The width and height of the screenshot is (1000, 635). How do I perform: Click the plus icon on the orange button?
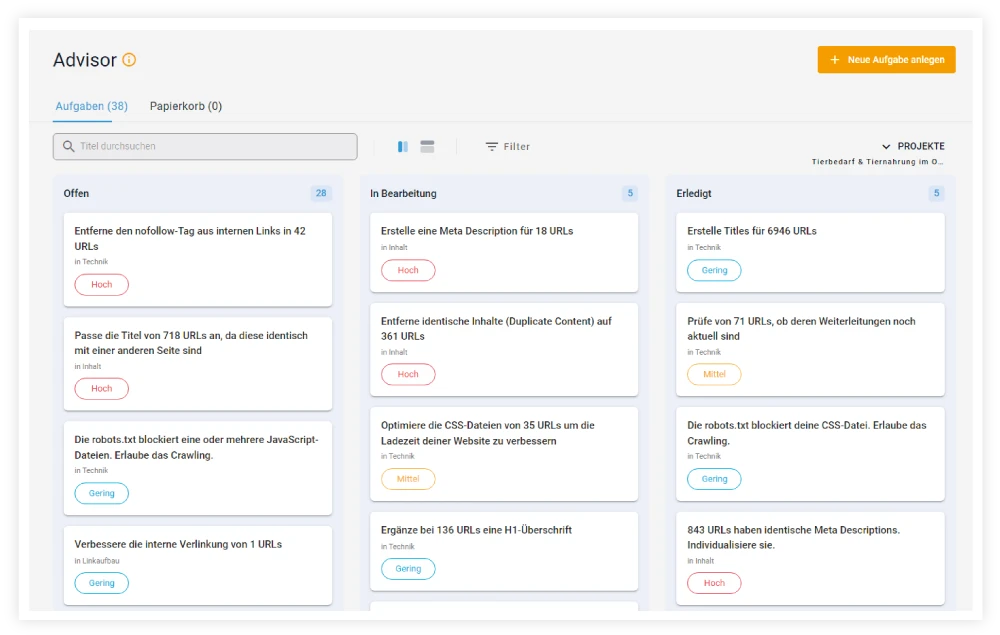coord(836,59)
